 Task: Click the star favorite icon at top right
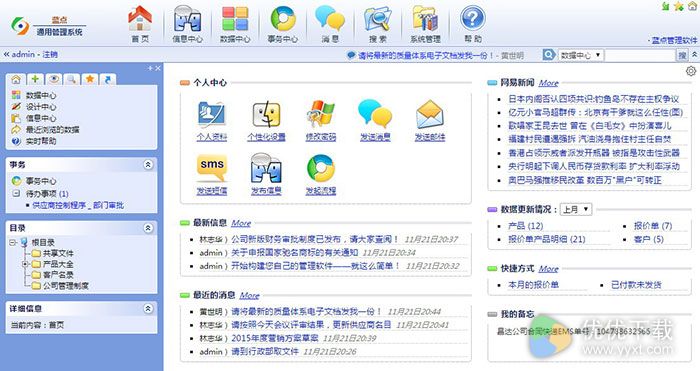pyautogui.click(x=679, y=6)
